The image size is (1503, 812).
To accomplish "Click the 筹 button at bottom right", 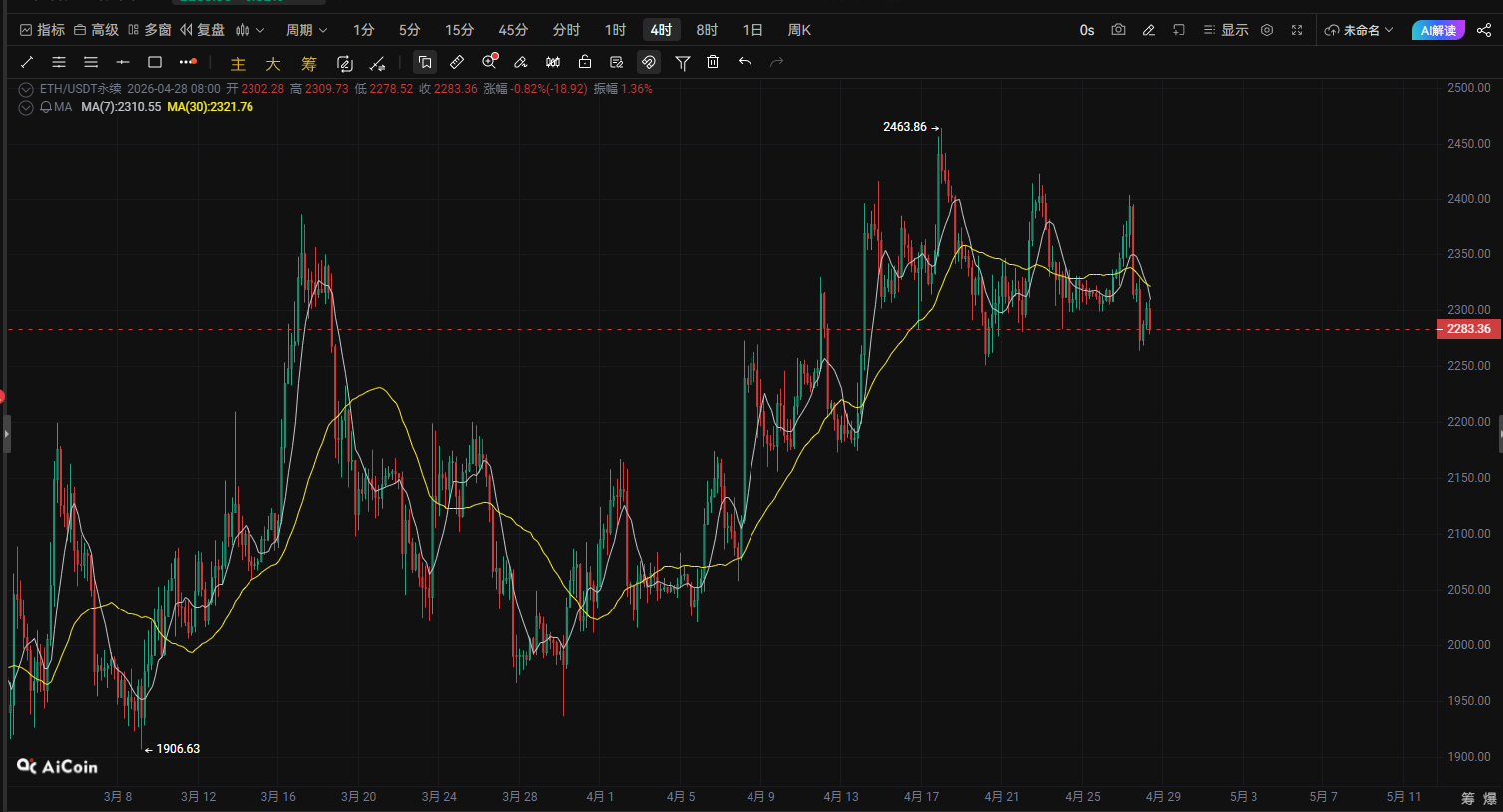I will pyautogui.click(x=1468, y=798).
